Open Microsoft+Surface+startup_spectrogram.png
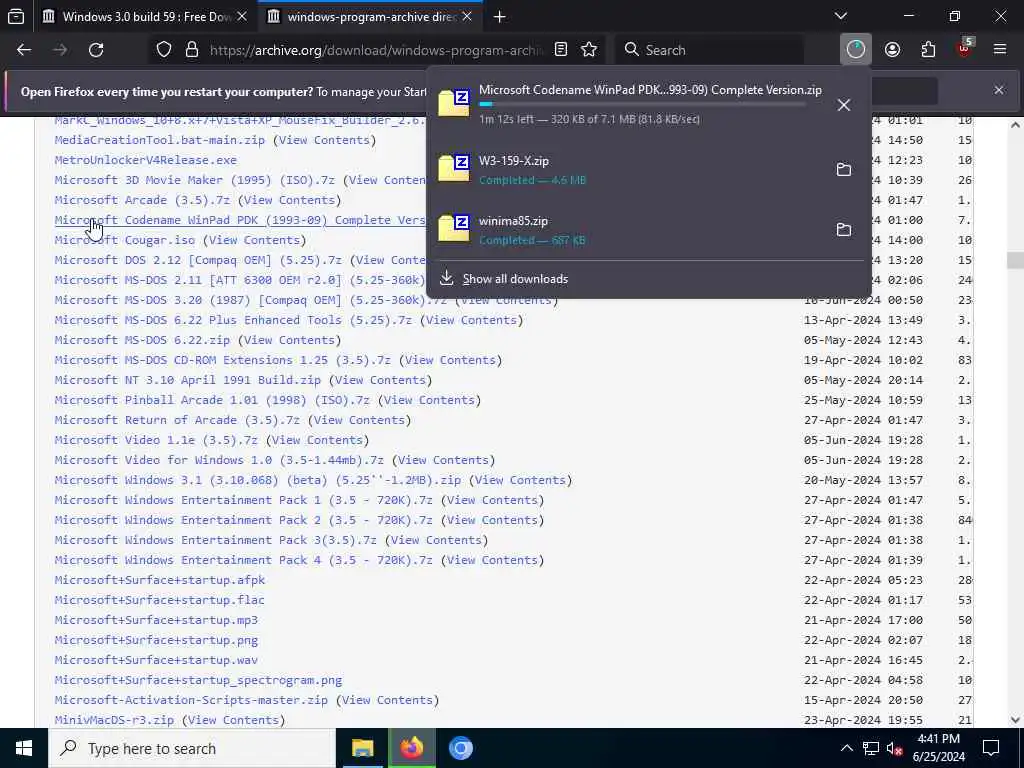 (199, 680)
